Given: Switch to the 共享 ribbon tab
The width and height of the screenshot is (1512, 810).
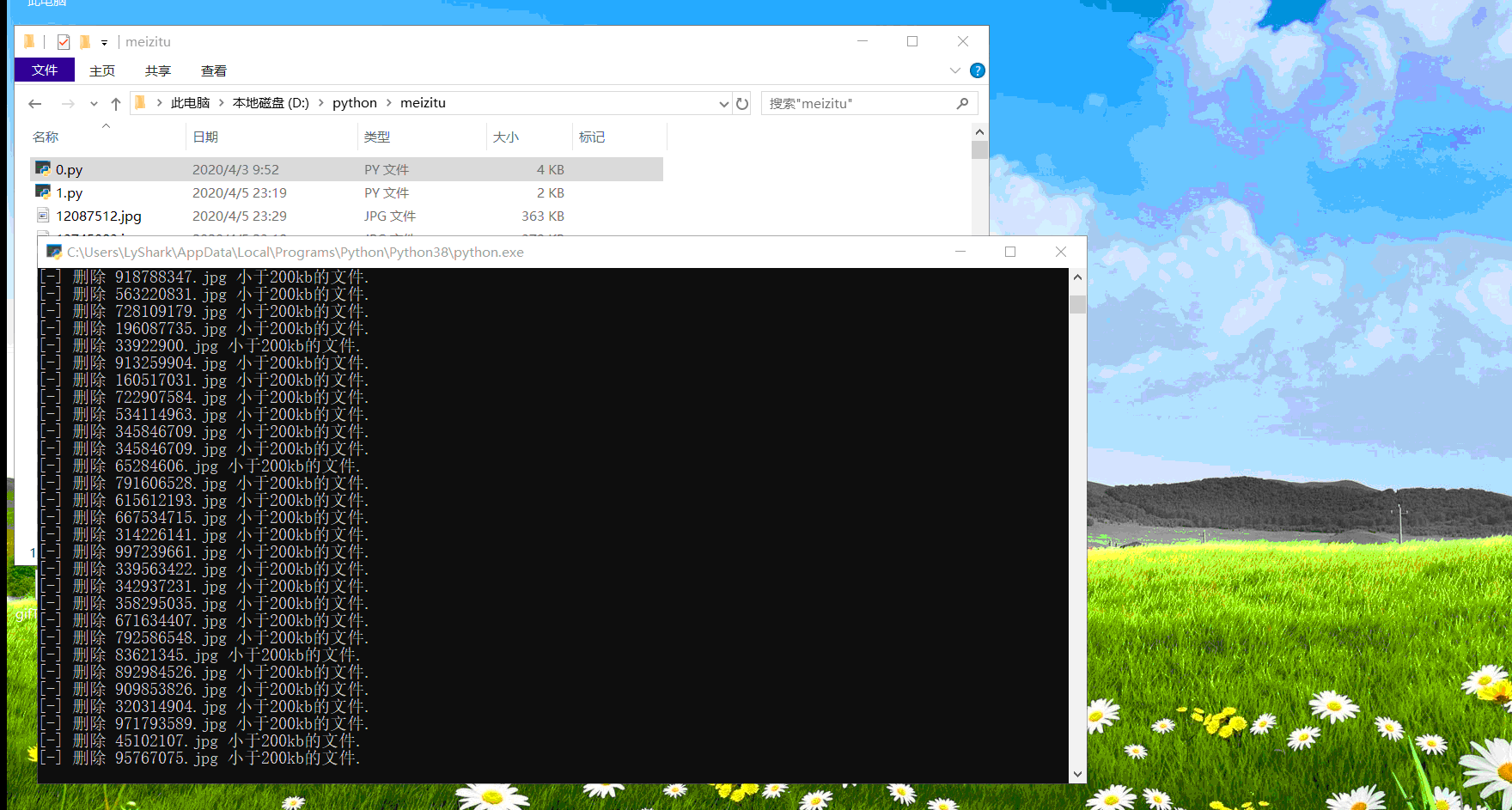Looking at the screenshot, I should point(158,70).
